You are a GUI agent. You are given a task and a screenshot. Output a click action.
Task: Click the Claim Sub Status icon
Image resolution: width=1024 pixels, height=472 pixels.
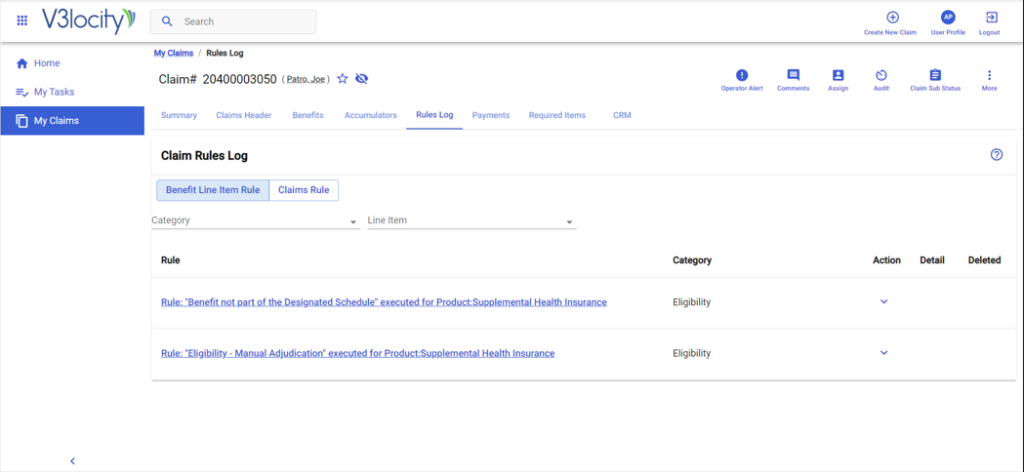[935, 76]
